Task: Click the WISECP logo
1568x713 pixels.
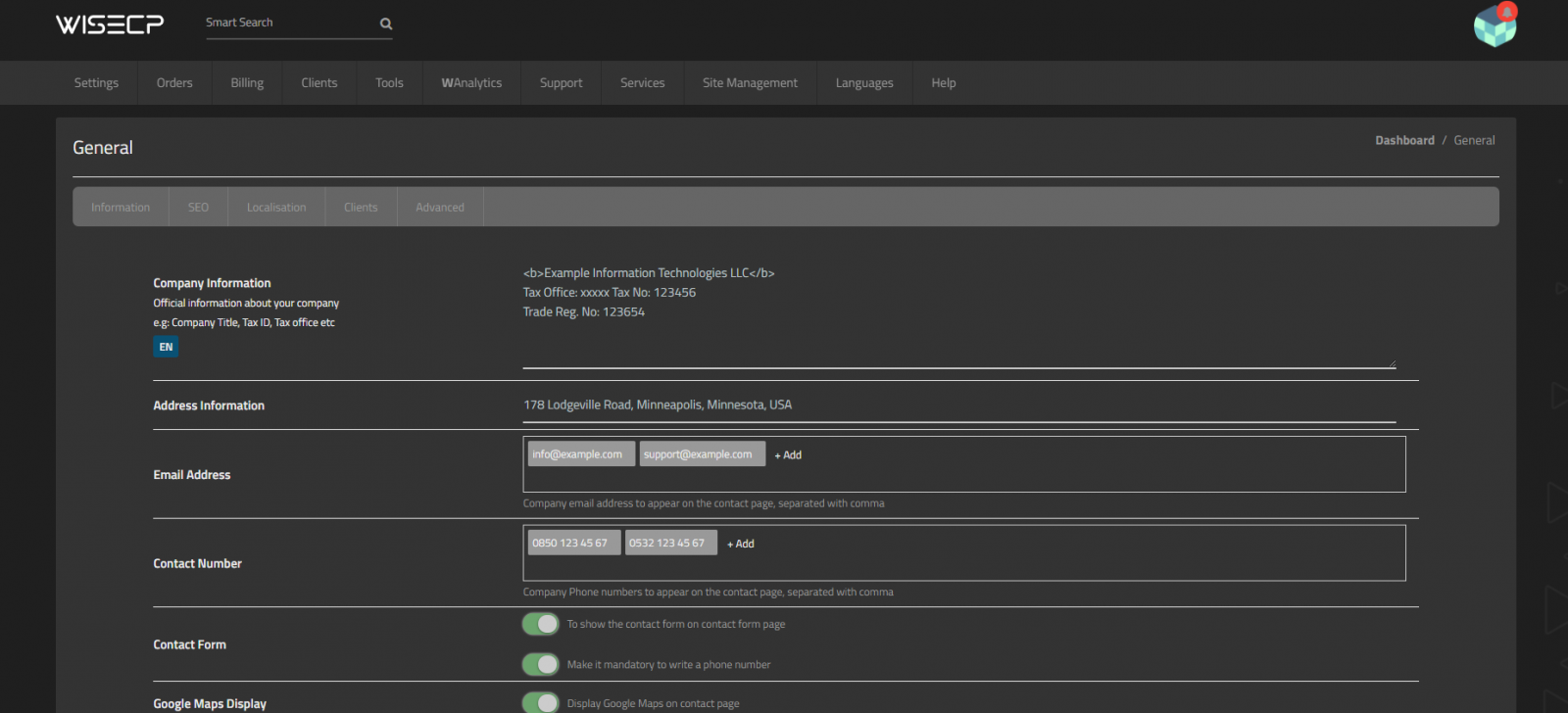Action: click(x=109, y=24)
